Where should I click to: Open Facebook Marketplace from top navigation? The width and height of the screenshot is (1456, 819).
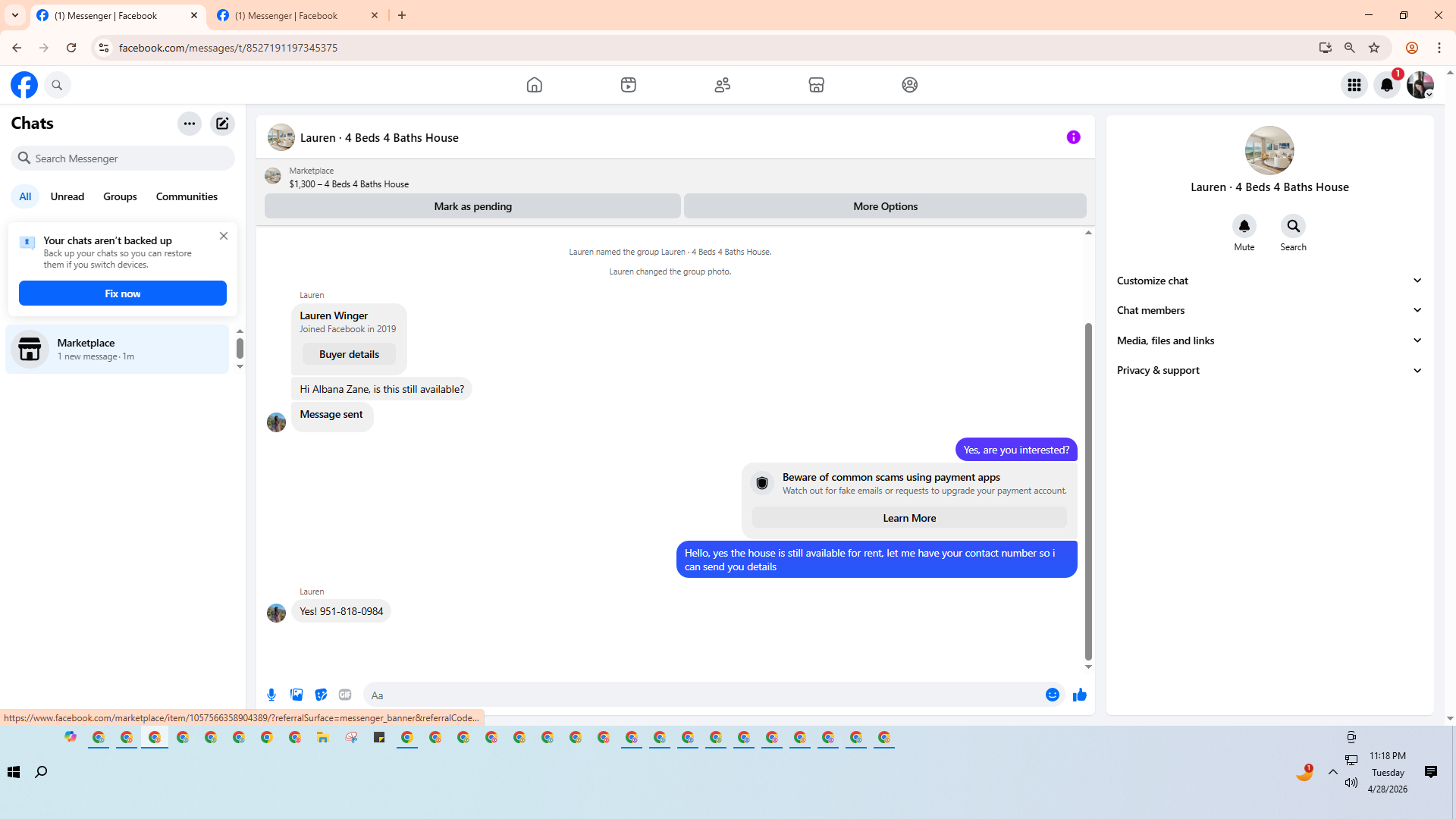[x=816, y=85]
